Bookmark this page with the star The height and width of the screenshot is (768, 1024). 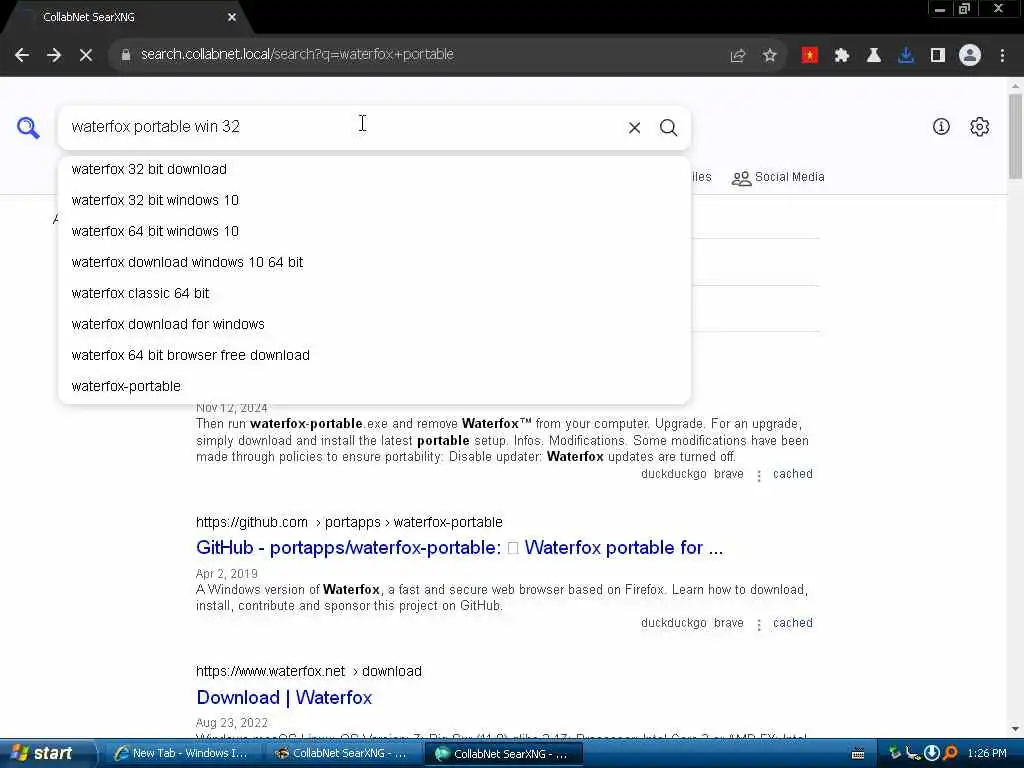pos(770,56)
